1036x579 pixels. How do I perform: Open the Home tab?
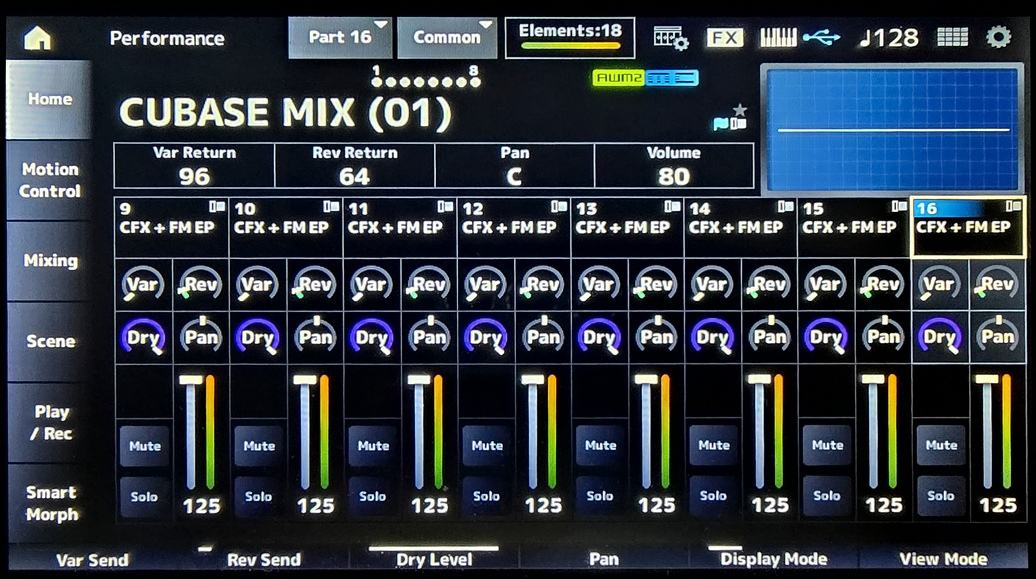pos(49,99)
